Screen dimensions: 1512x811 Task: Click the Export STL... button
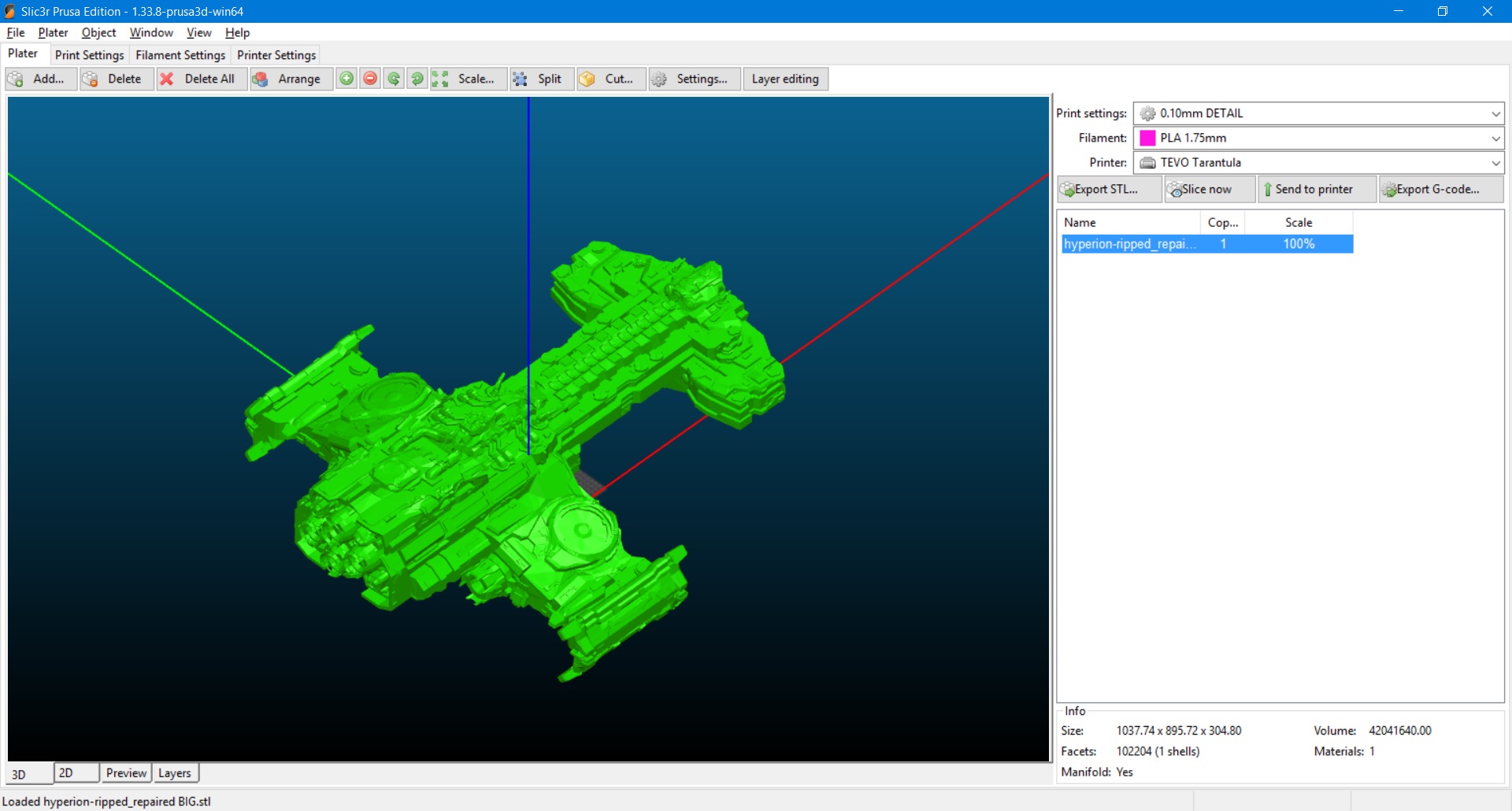tap(1109, 189)
